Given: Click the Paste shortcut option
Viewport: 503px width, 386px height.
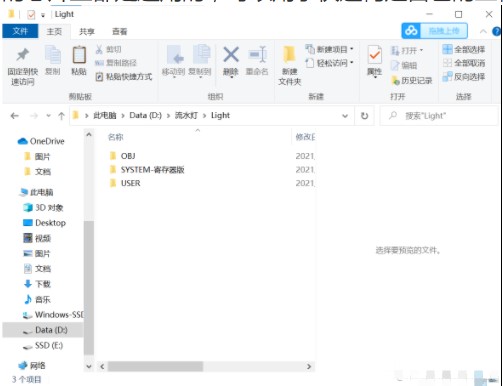Looking at the screenshot, I should click(x=124, y=77).
